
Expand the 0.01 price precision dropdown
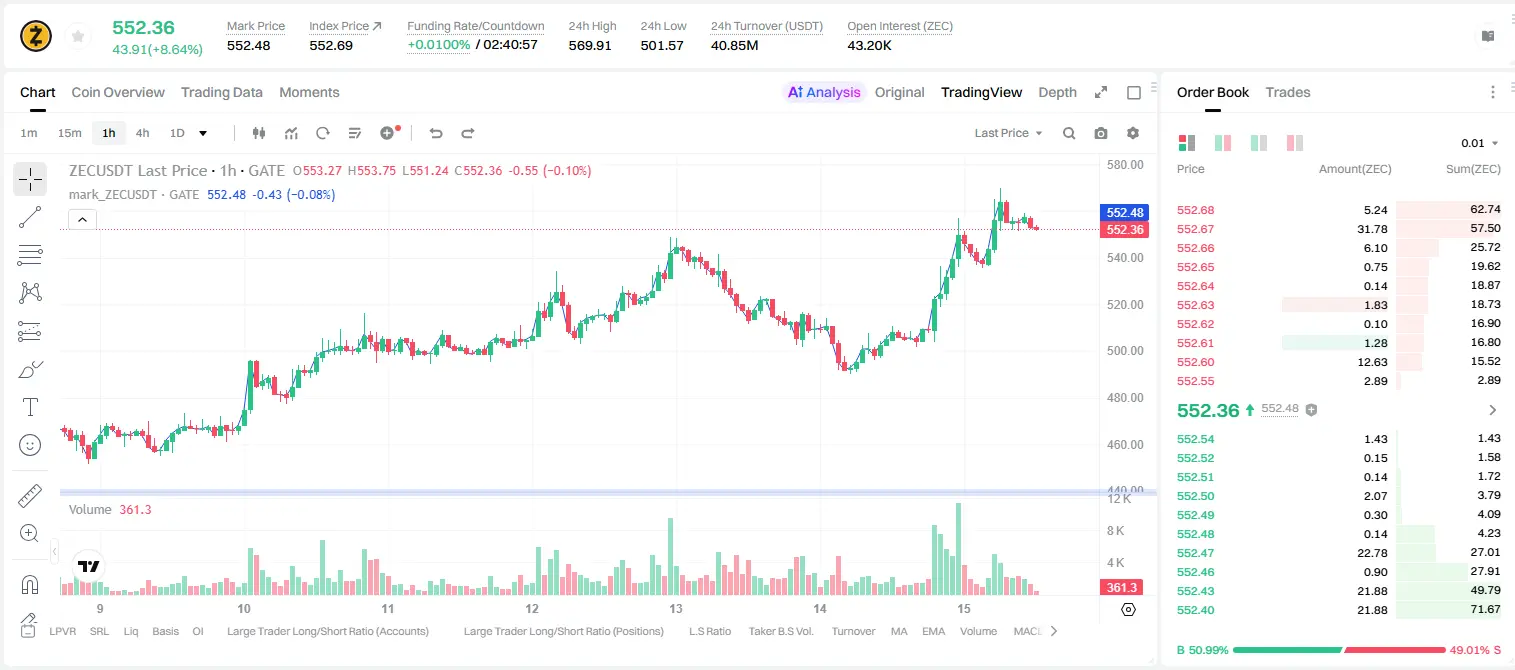tap(1479, 143)
